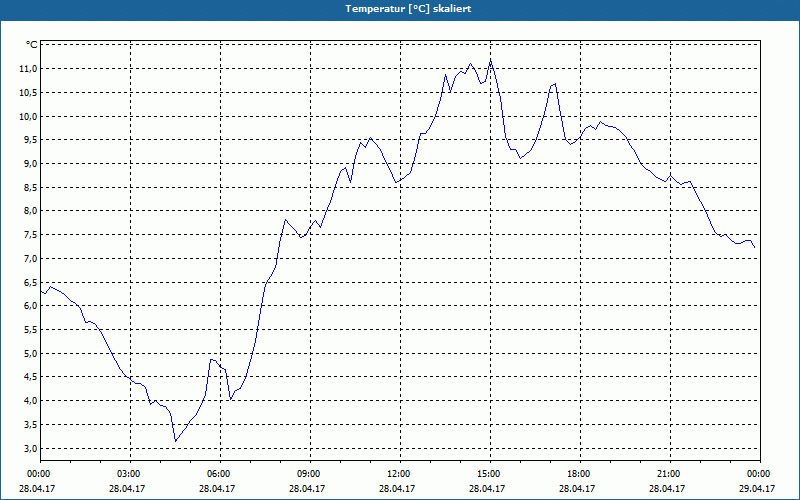The height and width of the screenshot is (500, 800).
Task: Select the 10,0 y-axis value
Action: click(29, 116)
